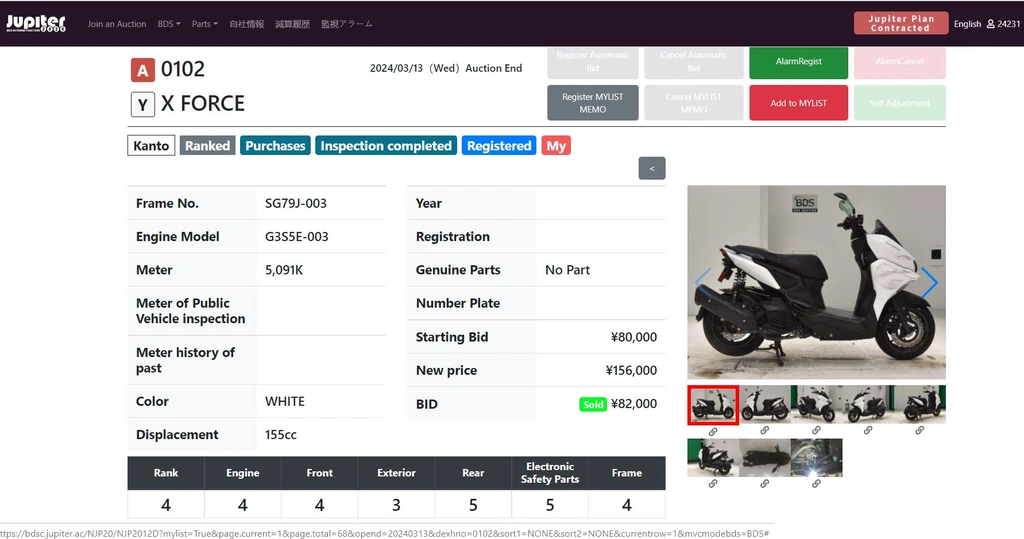The width and height of the screenshot is (1024, 539).
Task: Click Jupiter Plan Contracted button
Action: coord(901,23)
